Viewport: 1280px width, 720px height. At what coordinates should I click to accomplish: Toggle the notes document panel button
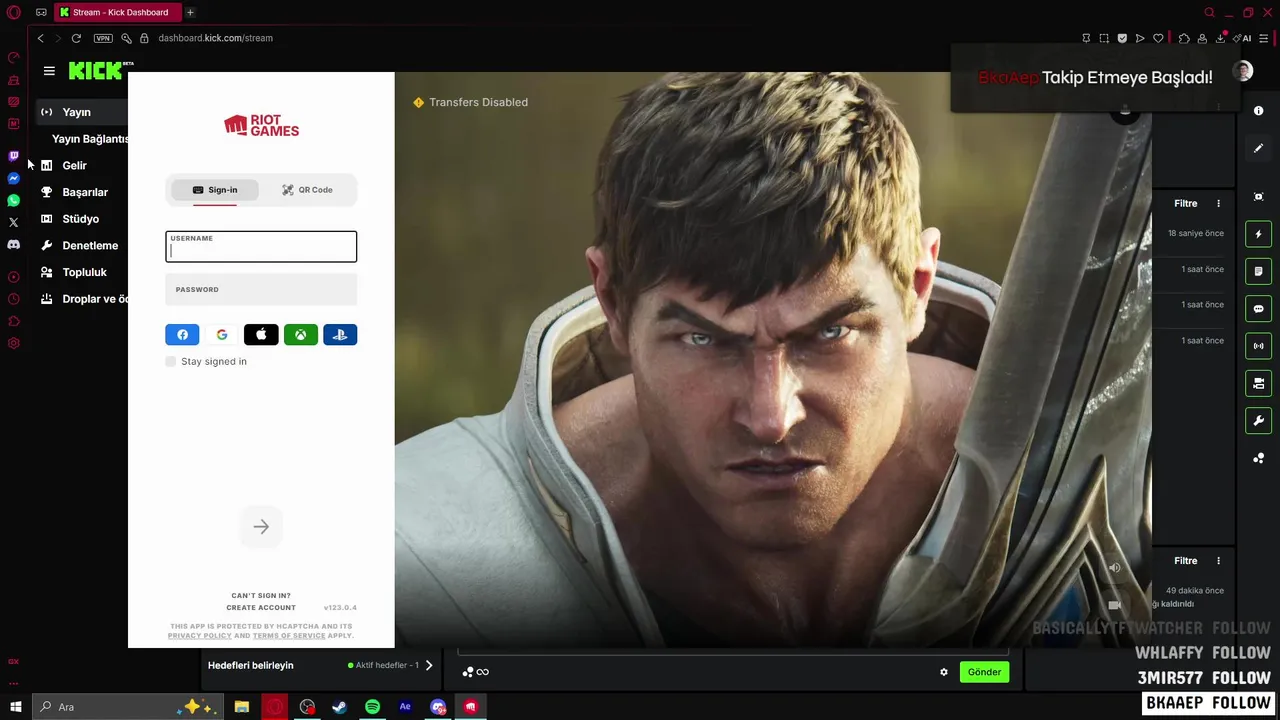point(1259,271)
